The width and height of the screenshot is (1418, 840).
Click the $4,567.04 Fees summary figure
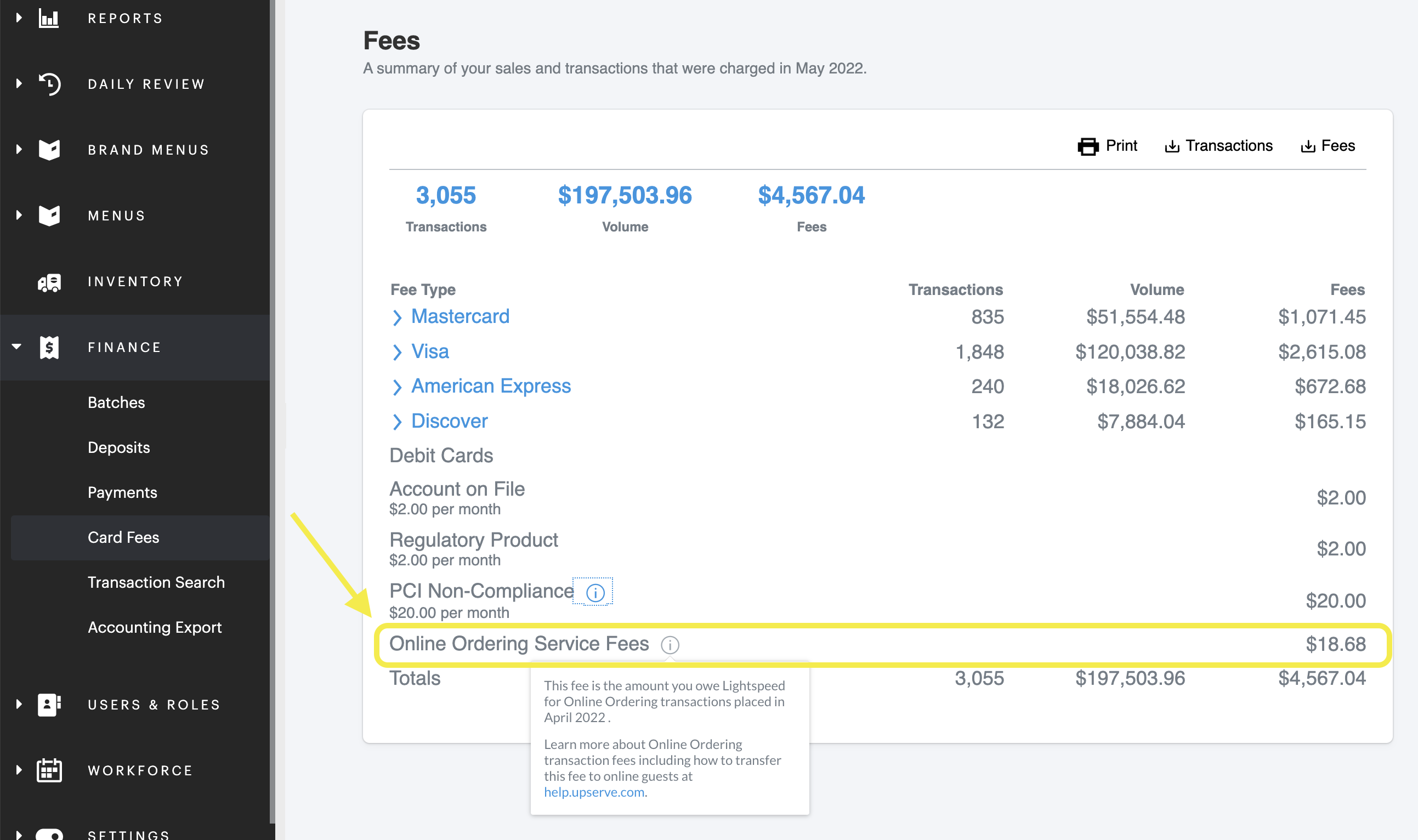pyautogui.click(x=811, y=195)
